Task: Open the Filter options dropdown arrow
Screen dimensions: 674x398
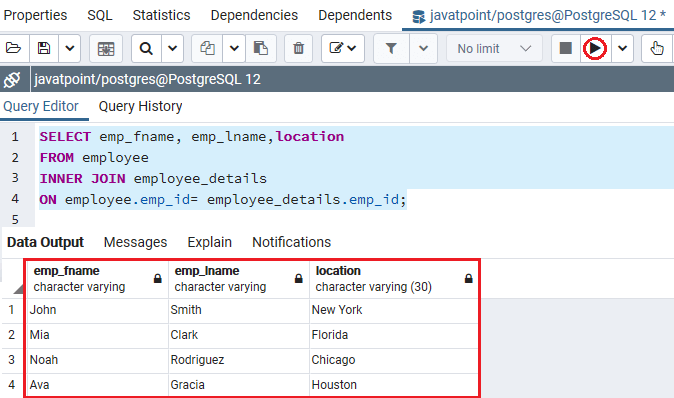Action: [423, 48]
